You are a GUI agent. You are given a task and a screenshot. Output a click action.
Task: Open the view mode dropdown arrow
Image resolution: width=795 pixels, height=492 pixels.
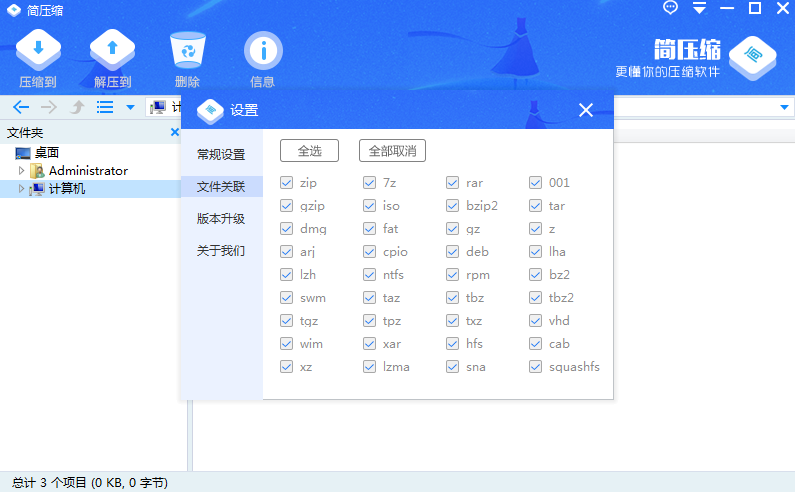point(130,108)
